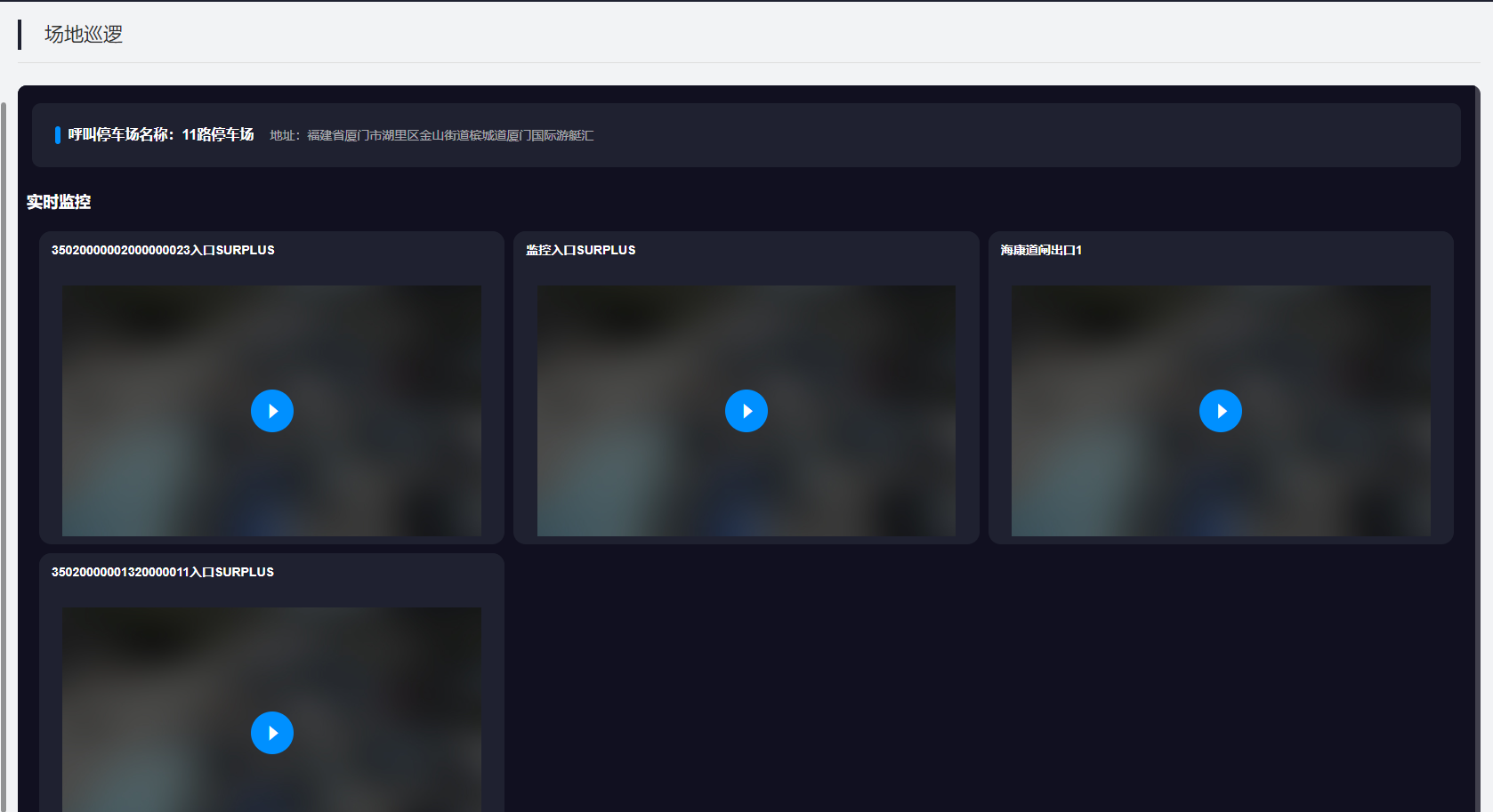Play the 35020000002000000023入口SURPLUS camera feed
1493x812 pixels.
271,411
